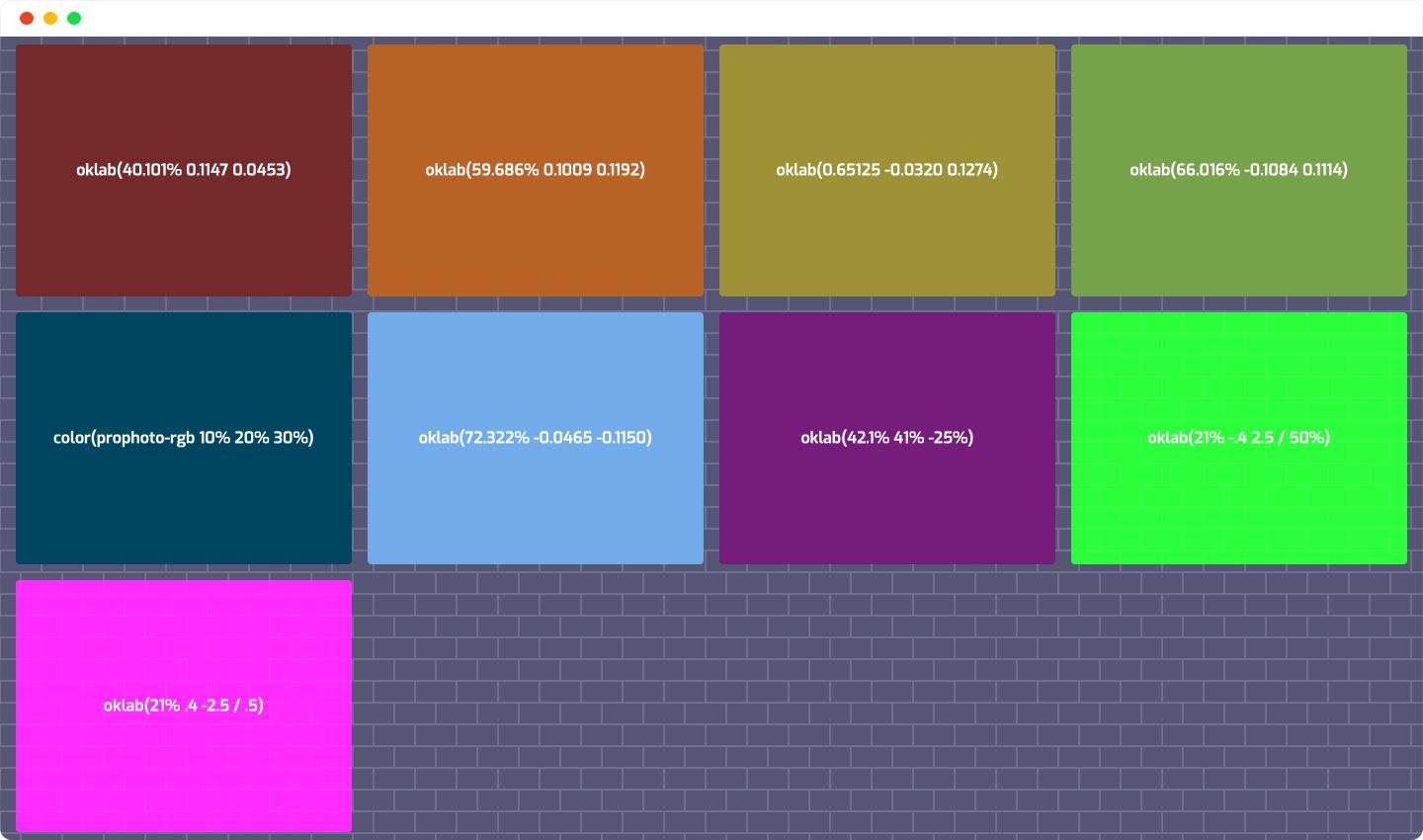Screen dimensions: 1423x840
Task: Click the light blue oklab(72.322% -0.0465 -0.1150) swatch
Action: point(536,438)
